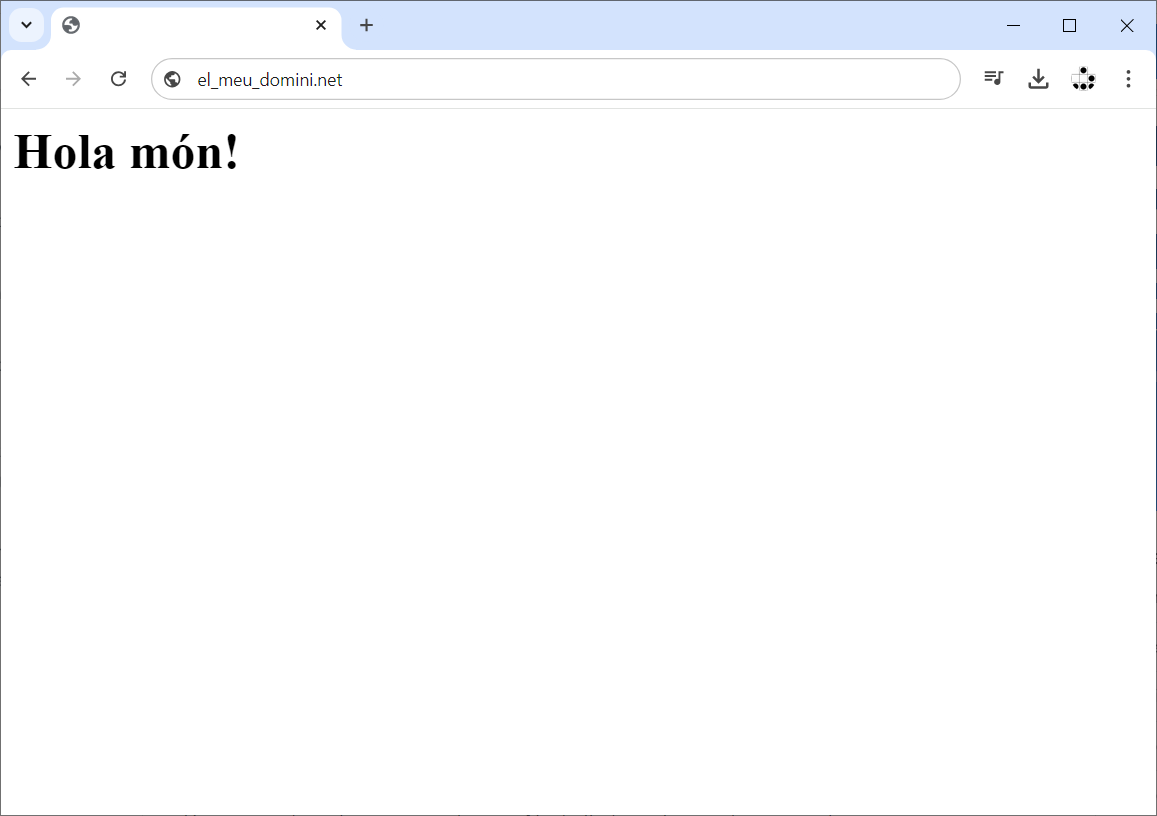Go forward to the next page
1157x816 pixels.
click(x=73, y=79)
